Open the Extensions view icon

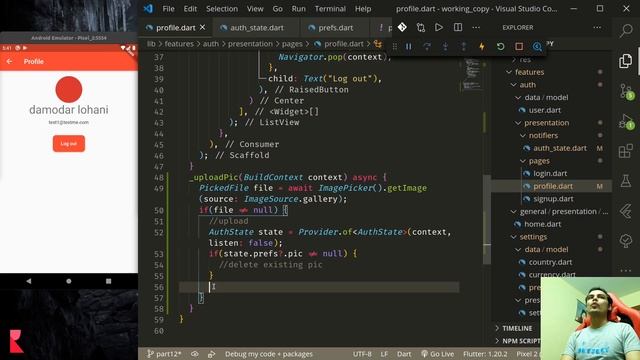coord(626,151)
